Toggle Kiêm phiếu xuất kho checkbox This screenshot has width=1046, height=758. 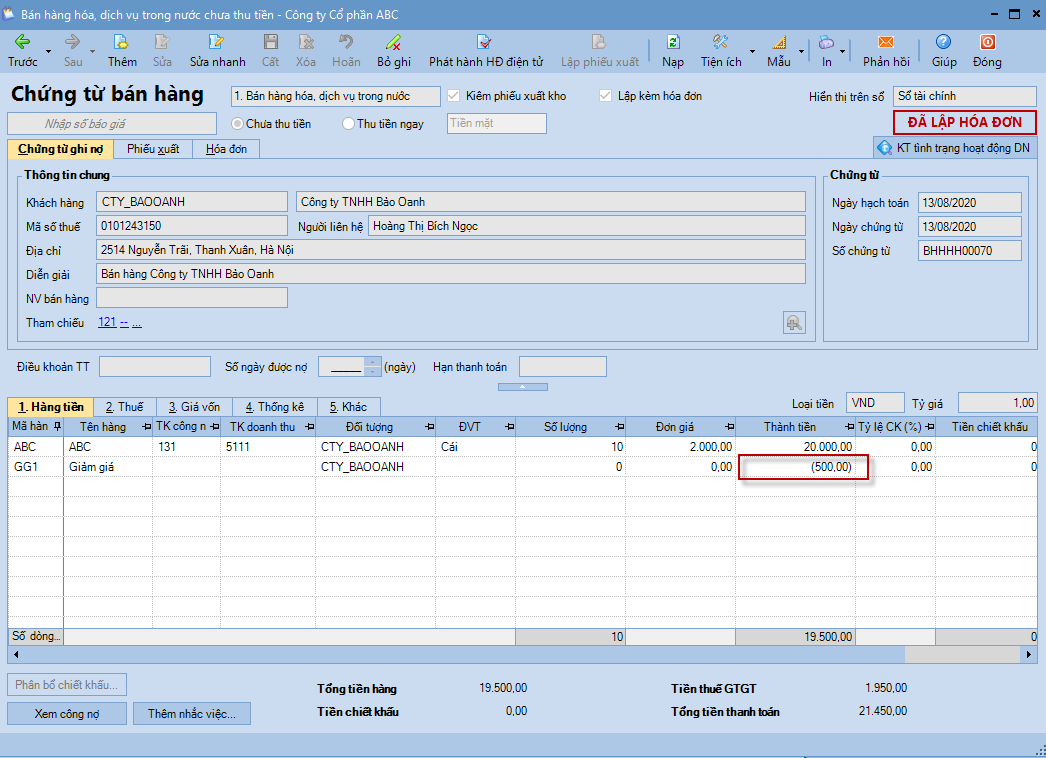click(x=454, y=96)
